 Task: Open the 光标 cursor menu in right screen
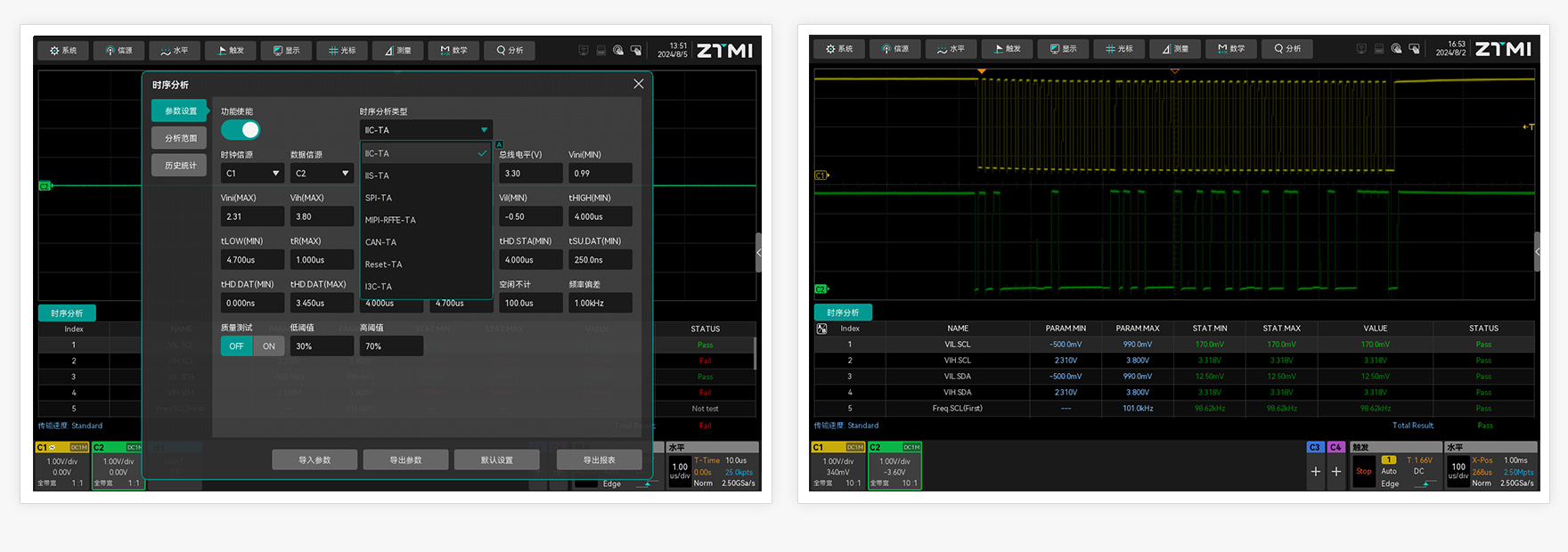(x=1119, y=49)
